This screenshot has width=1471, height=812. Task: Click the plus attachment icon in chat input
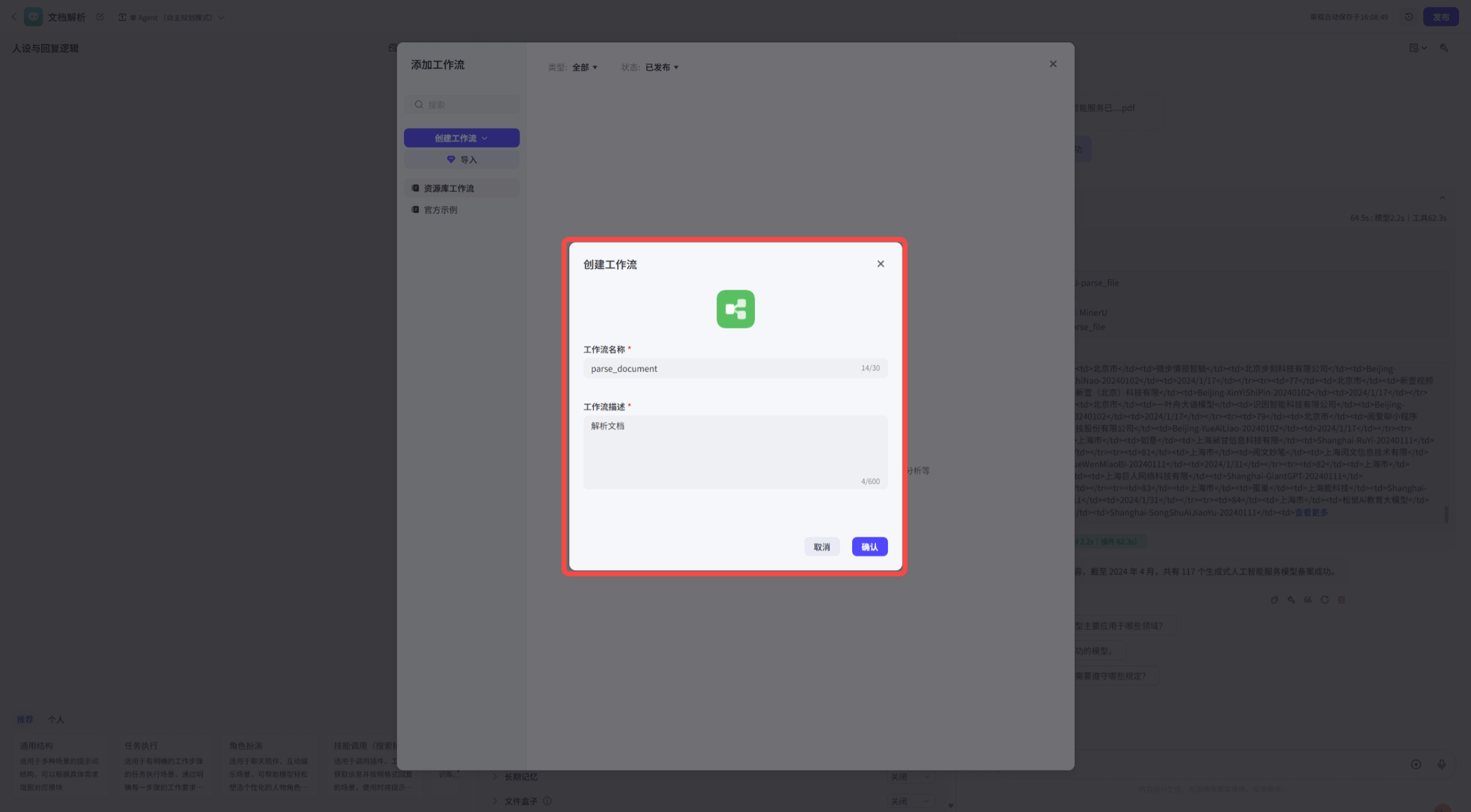(1416, 764)
